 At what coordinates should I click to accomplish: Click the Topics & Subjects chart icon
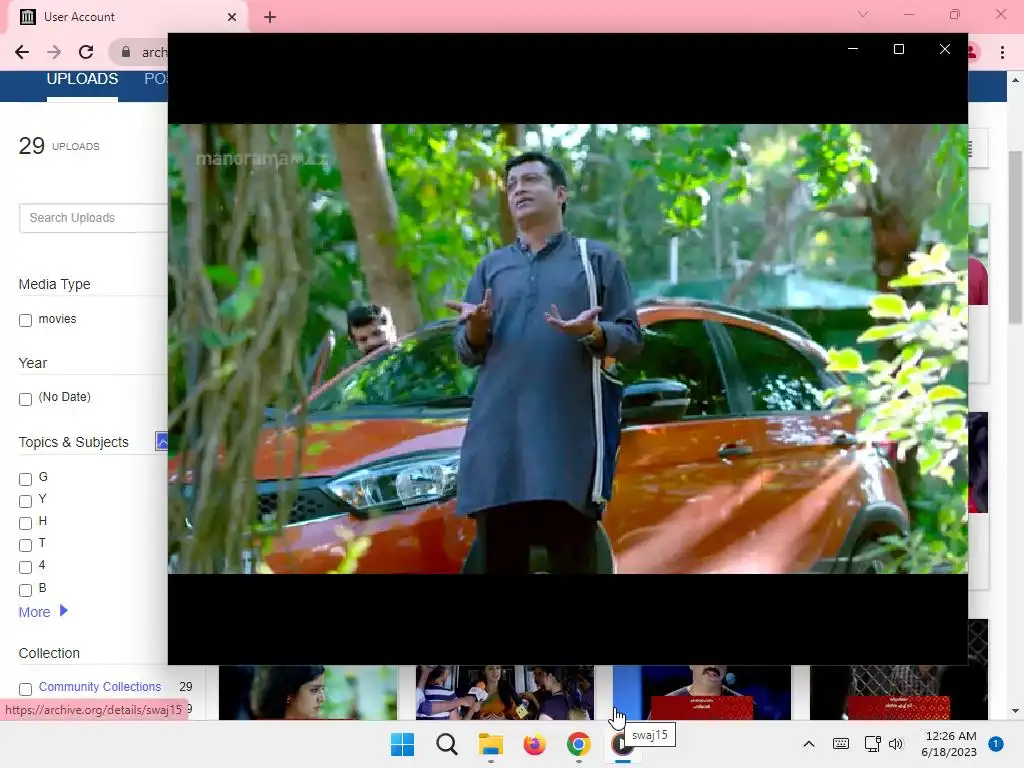[161, 441]
